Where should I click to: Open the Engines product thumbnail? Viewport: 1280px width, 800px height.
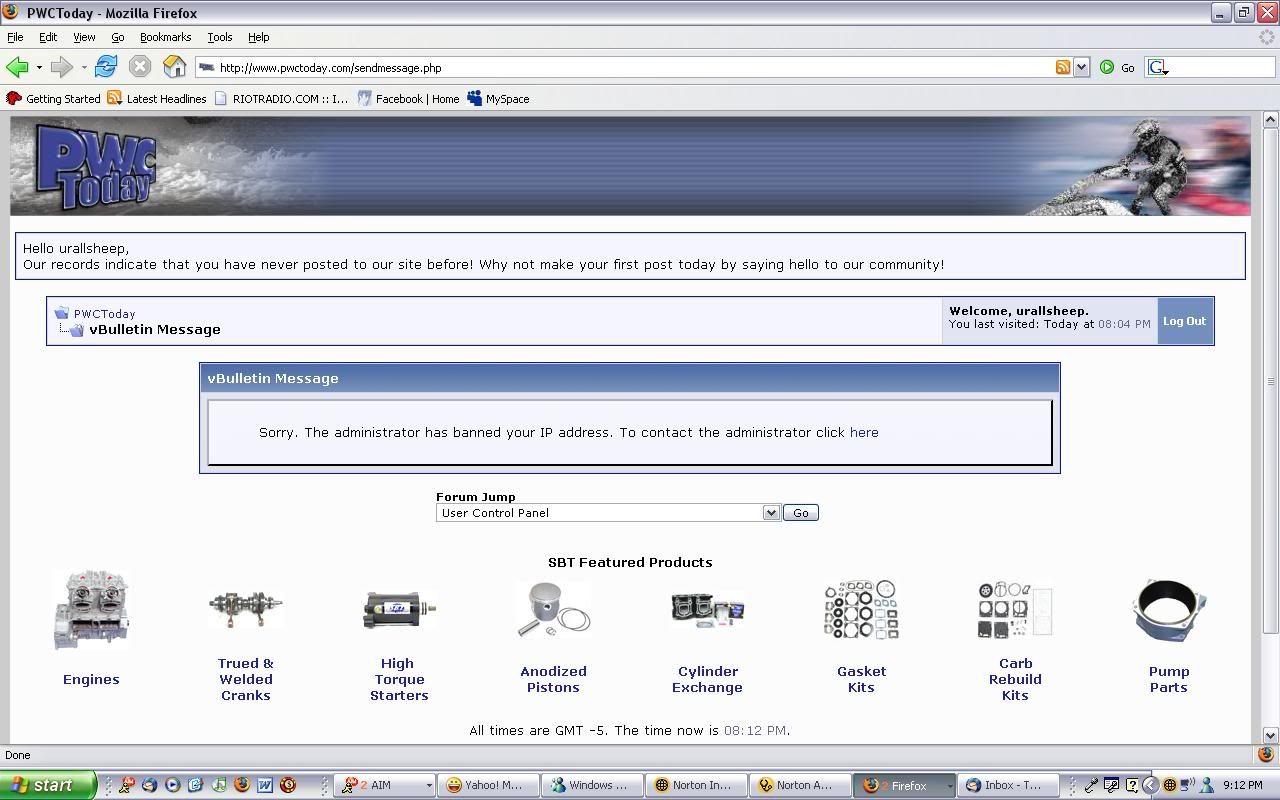[x=91, y=610]
